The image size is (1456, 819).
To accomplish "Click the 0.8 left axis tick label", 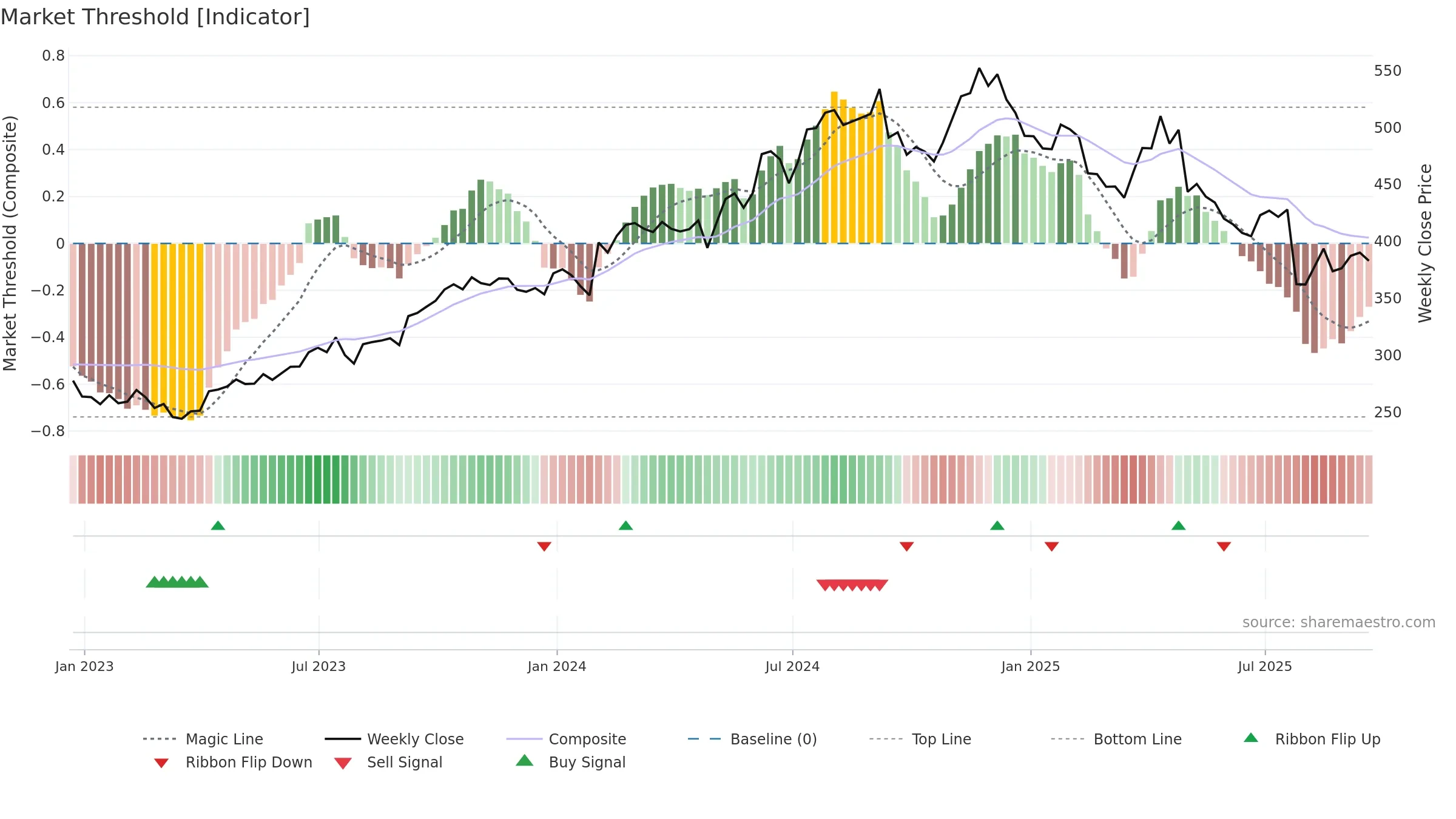I will tap(53, 56).
